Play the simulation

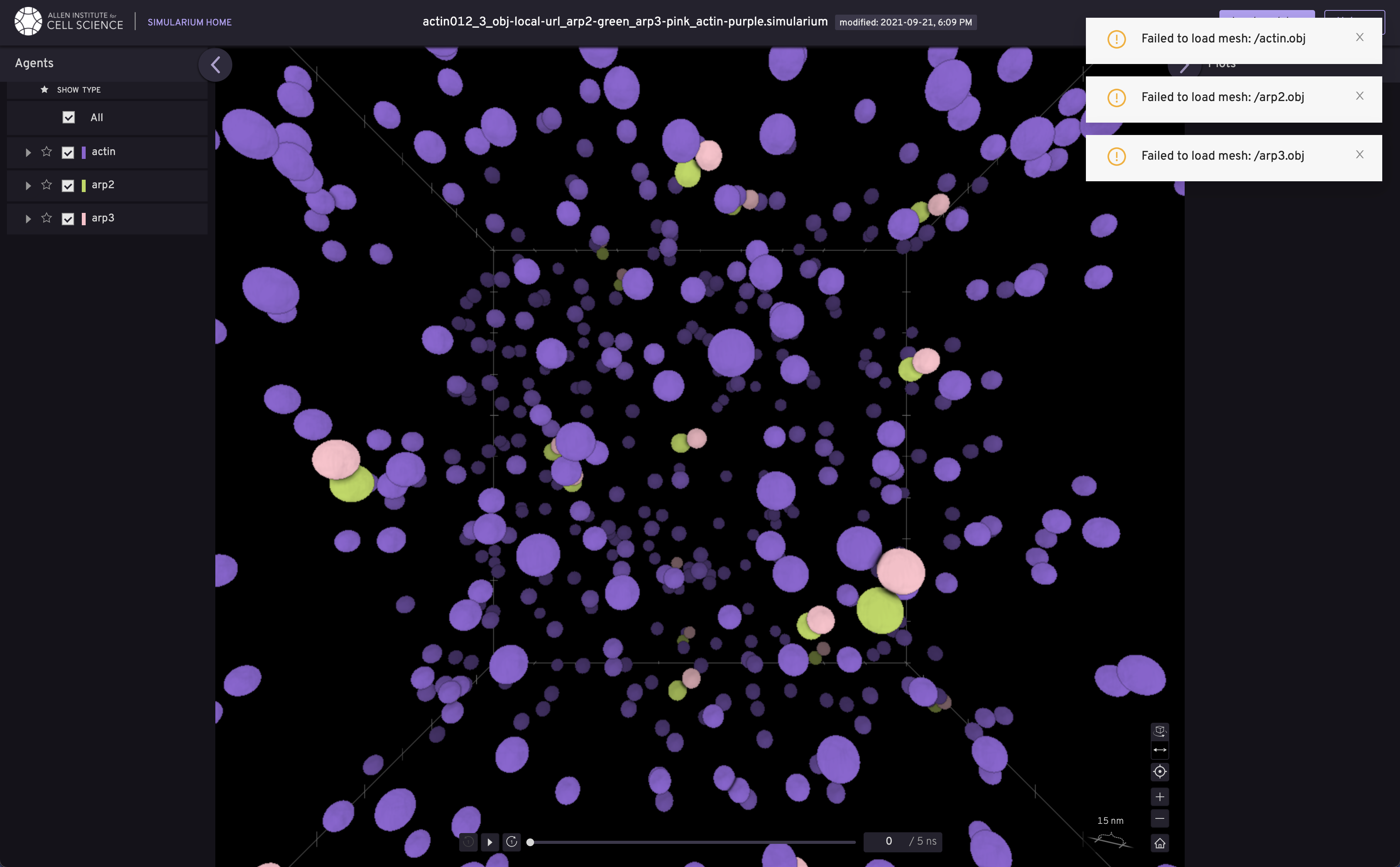click(x=489, y=842)
